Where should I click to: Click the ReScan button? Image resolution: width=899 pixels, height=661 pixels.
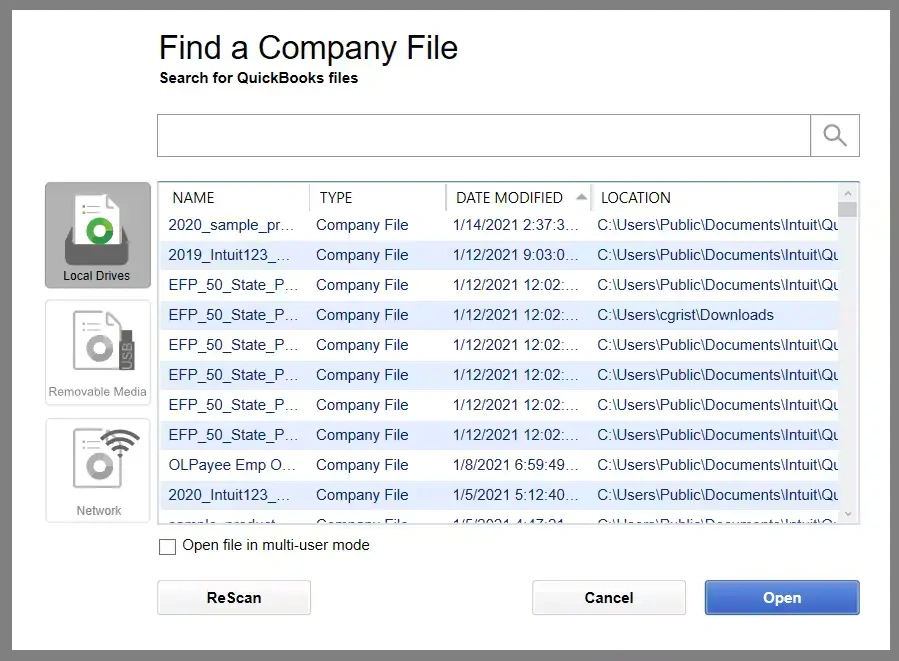point(233,597)
